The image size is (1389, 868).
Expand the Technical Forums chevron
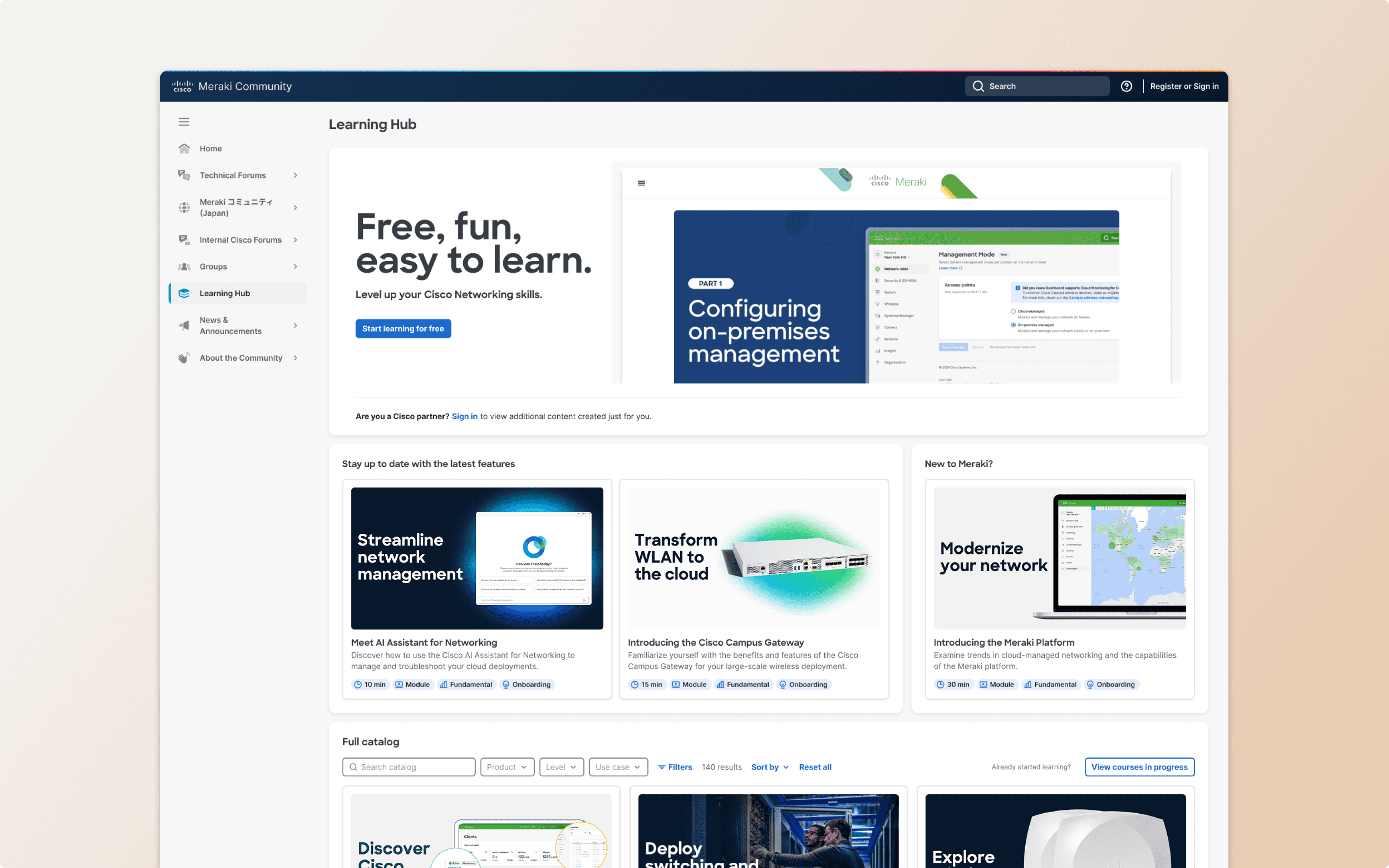296,175
